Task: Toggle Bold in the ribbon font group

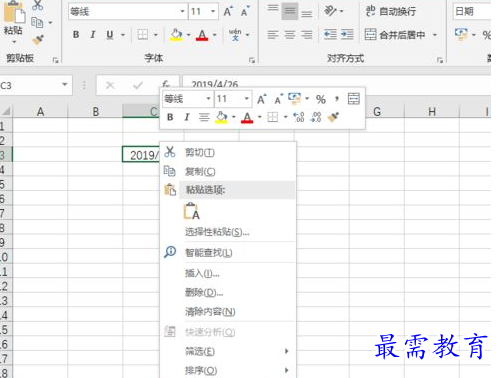Action: (76, 35)
